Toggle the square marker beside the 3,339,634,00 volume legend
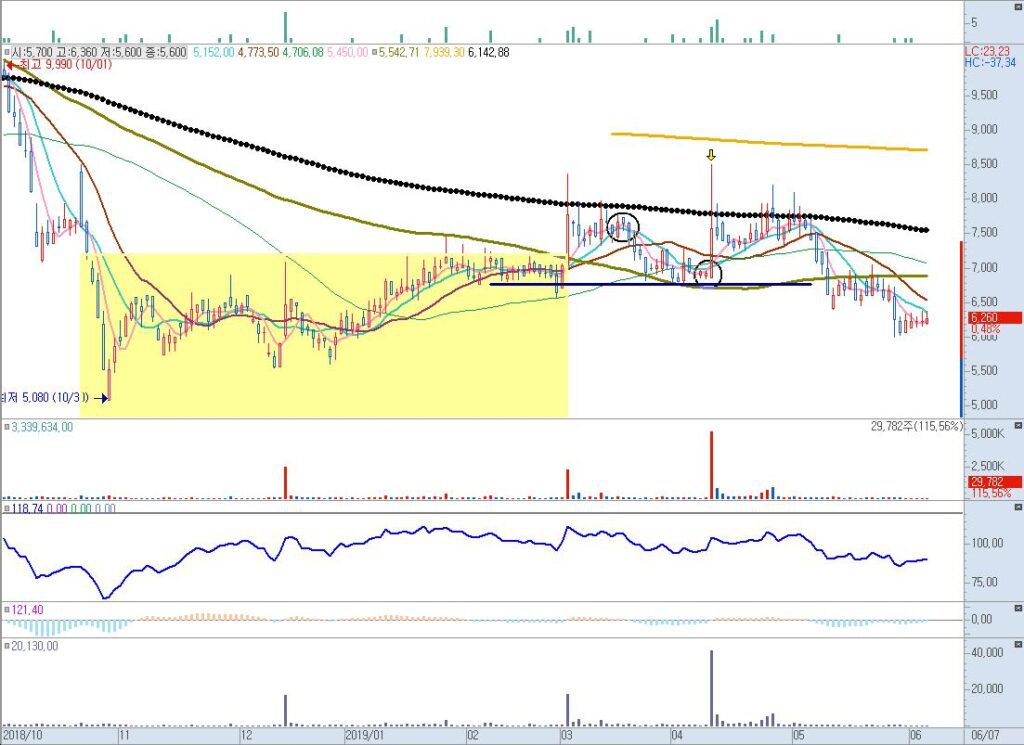The height and width of the screenshot is (745, 1024). [x=5, y=427]
